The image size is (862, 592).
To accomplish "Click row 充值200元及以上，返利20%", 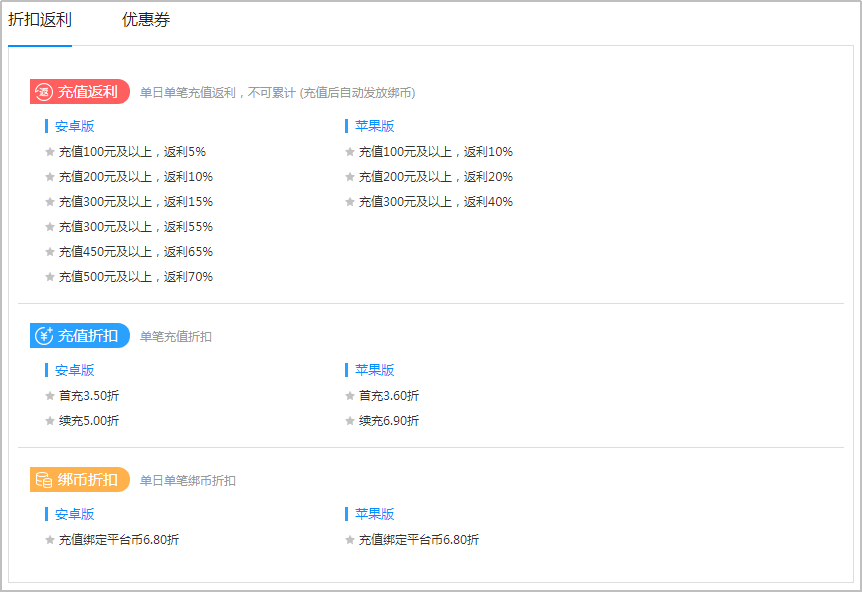I will 435,177.
